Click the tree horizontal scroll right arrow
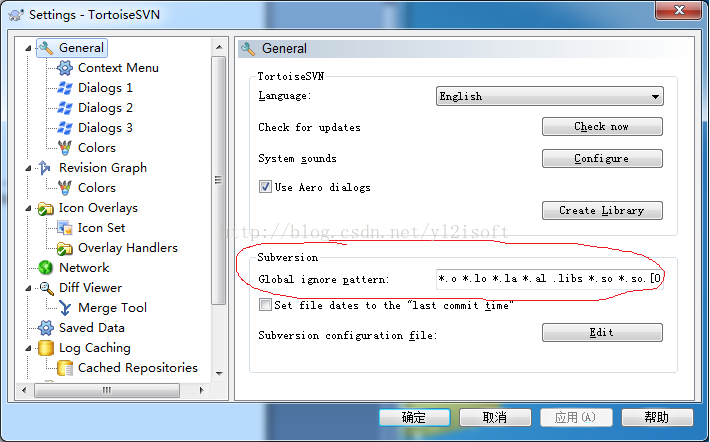The height and width of the screenshot is (442, 710). pos(201,390)
